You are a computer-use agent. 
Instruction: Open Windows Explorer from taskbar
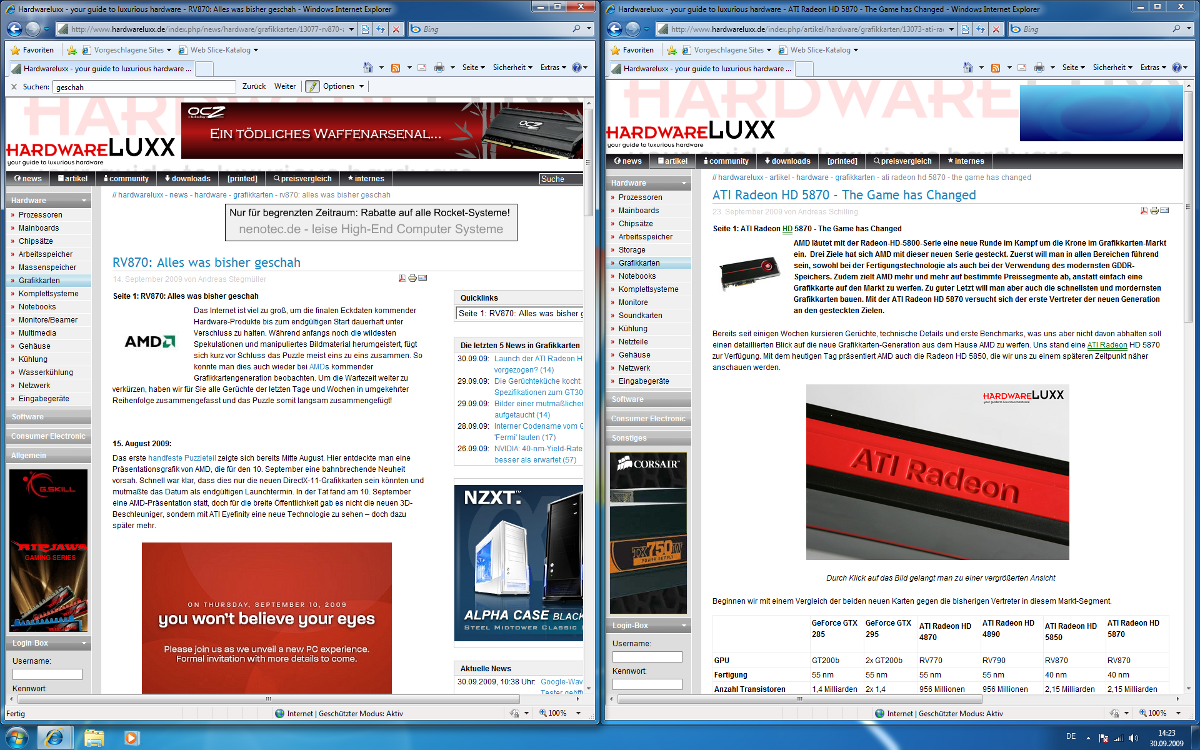94,738
